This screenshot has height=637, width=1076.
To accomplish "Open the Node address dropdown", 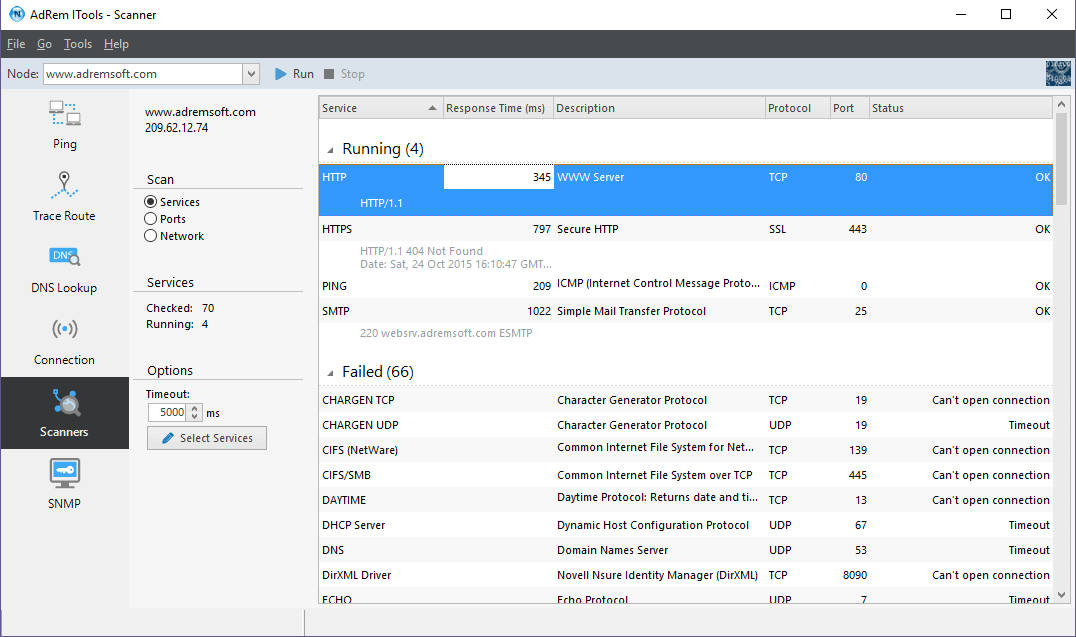I will (x=251, y=74).
